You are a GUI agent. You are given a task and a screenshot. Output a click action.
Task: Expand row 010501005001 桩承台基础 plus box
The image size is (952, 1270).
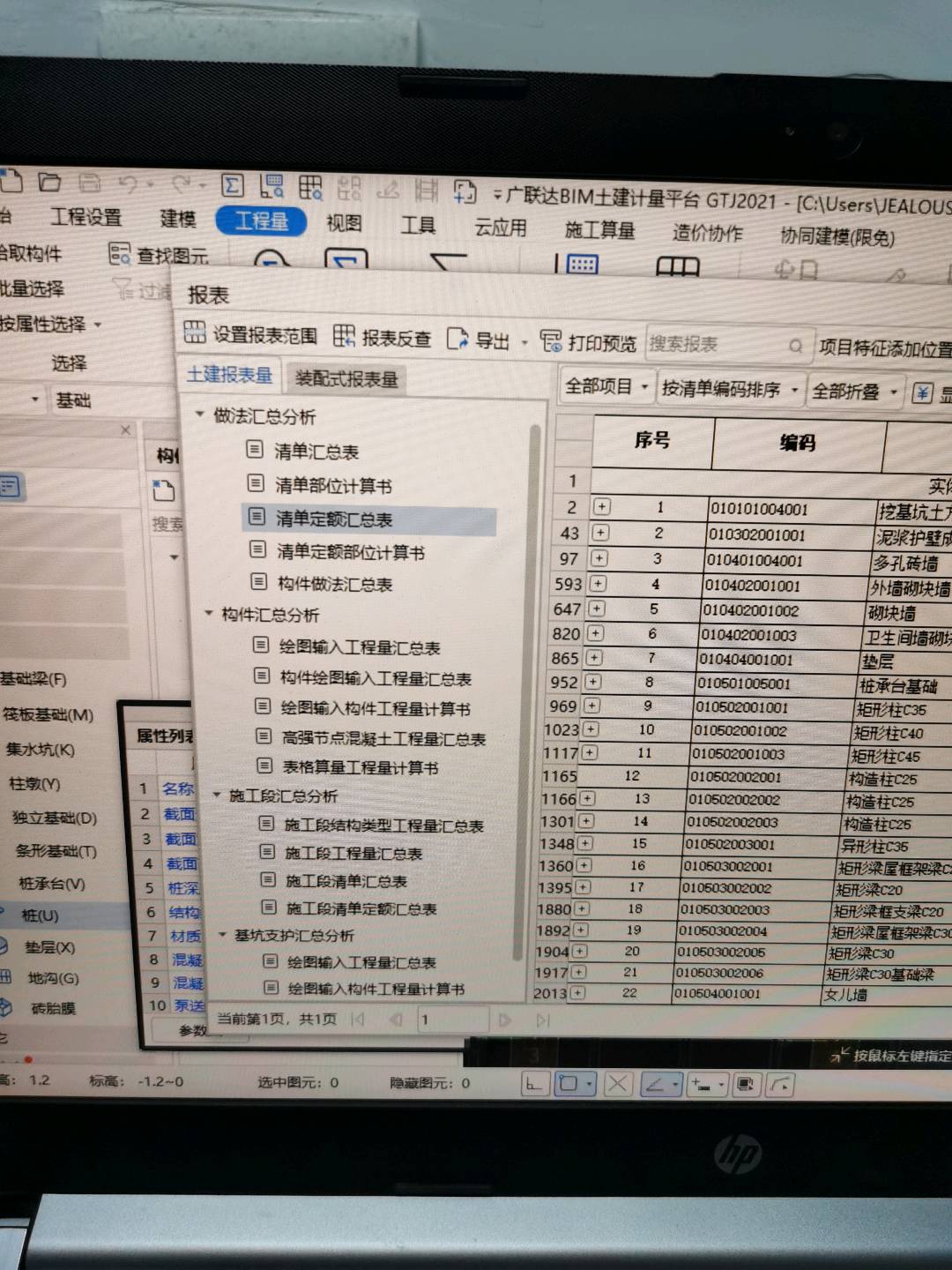[x=593, y=682]
